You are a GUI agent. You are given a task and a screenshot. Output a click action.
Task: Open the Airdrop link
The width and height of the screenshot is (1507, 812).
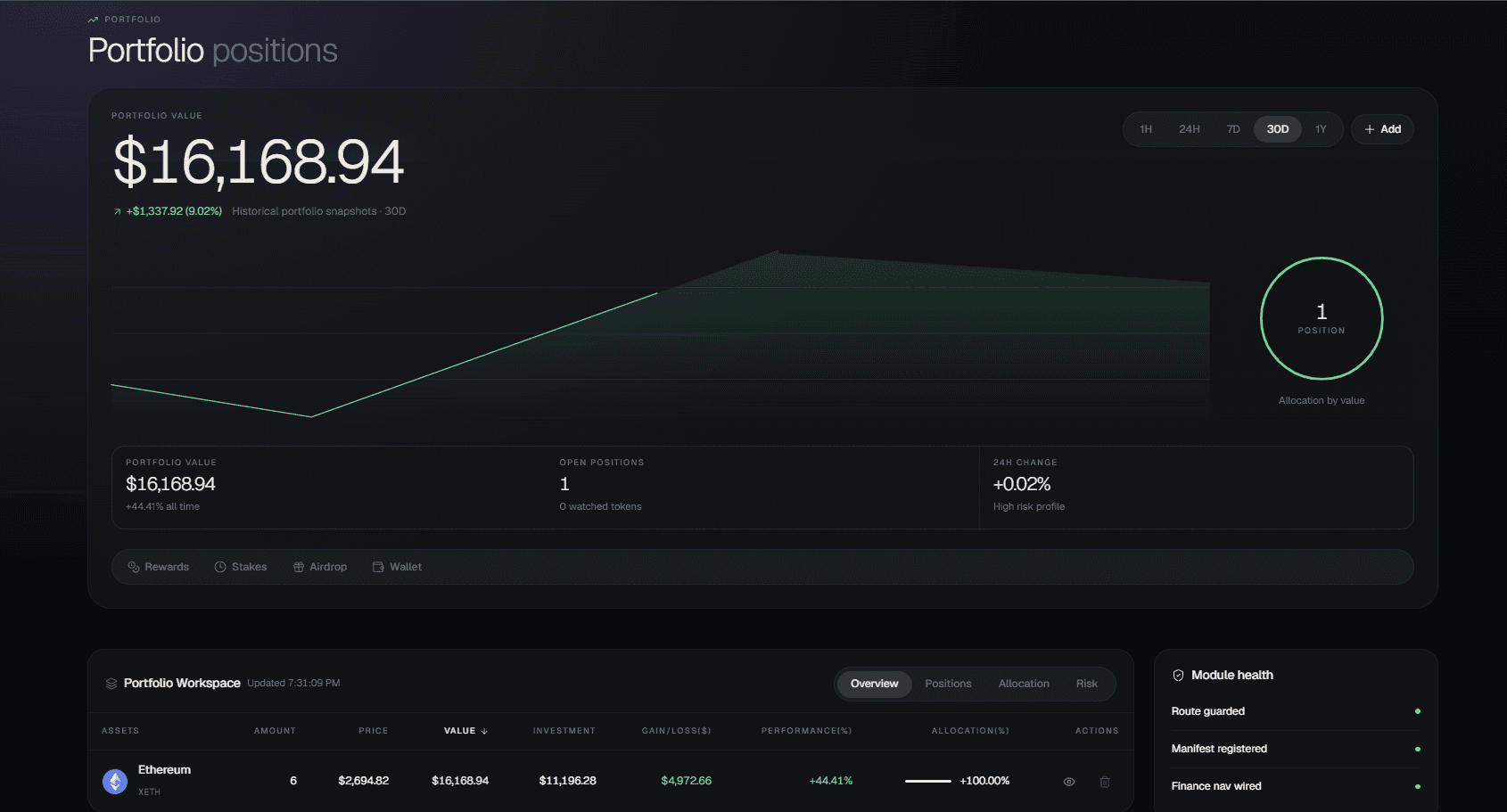(320, 567)
